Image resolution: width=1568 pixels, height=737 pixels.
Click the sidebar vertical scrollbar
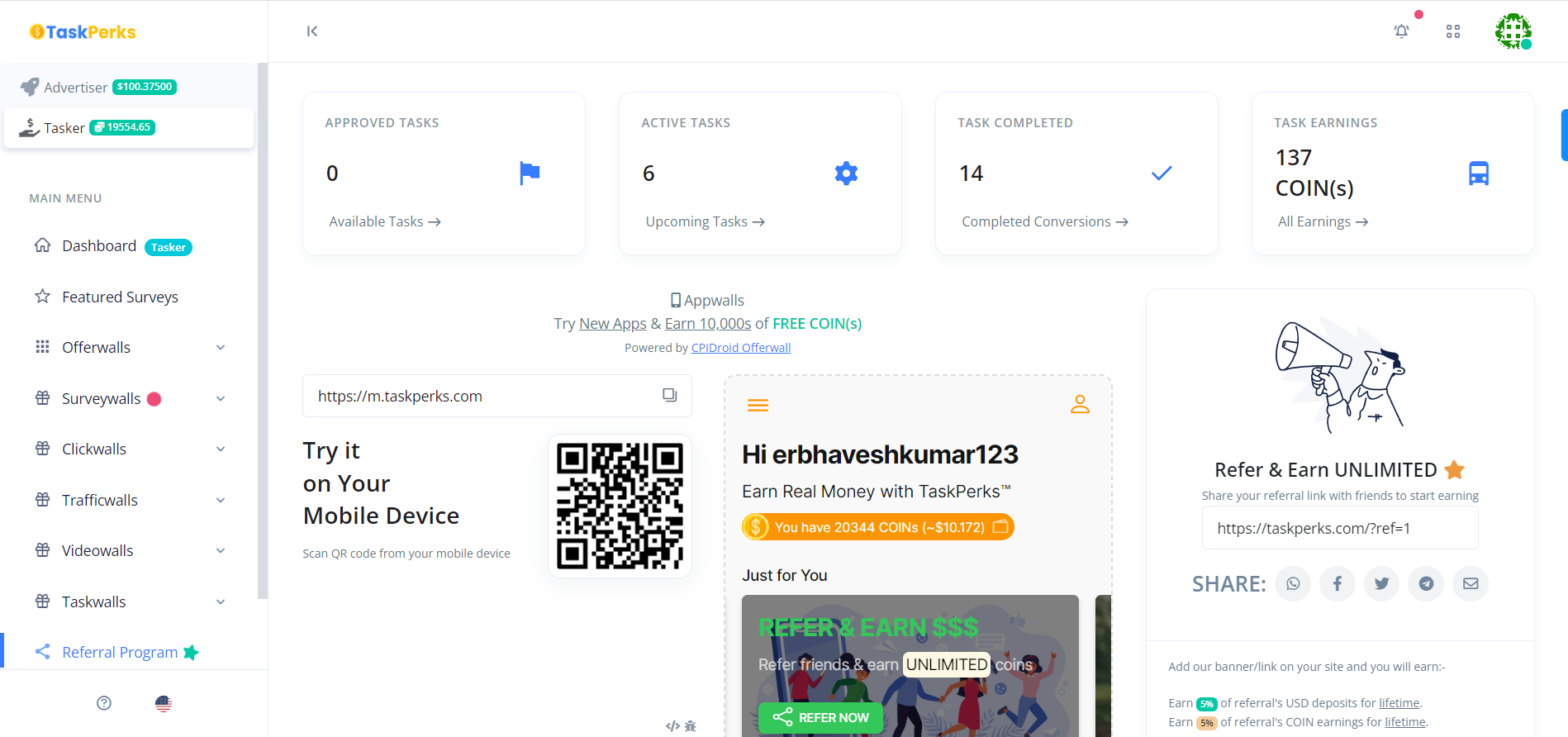point(263,330)
